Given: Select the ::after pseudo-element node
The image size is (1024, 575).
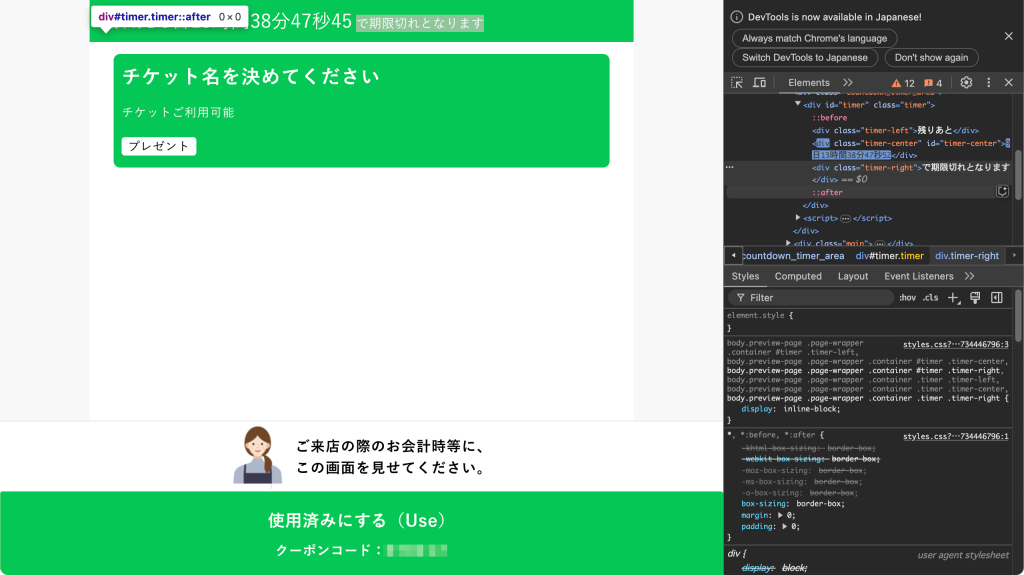Looking at the screenshot, I should pos(827,192).
